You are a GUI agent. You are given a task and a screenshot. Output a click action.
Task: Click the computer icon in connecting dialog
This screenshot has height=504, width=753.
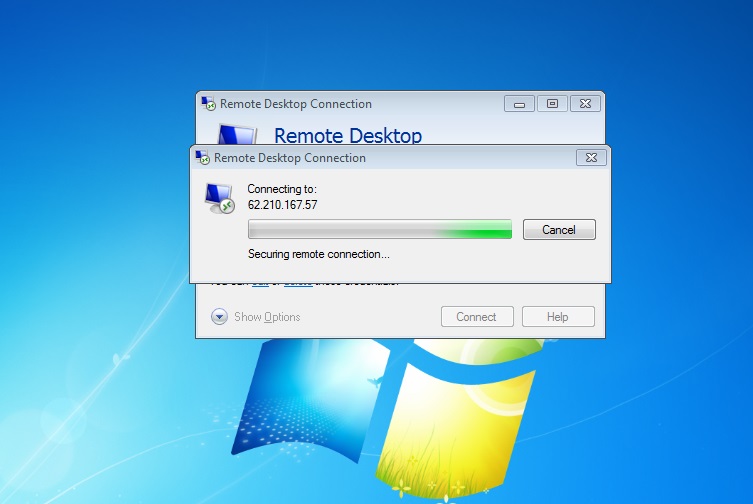(219, 198)
